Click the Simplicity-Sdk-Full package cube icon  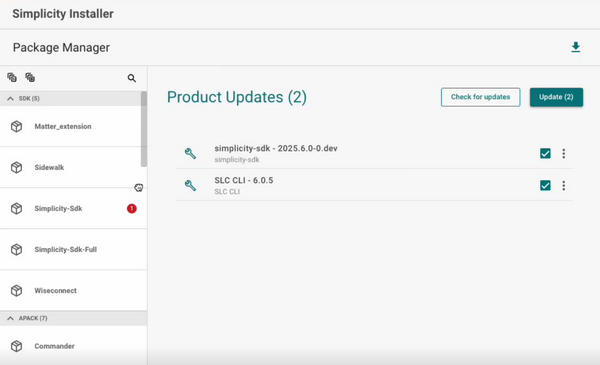(x=16, y=249)
